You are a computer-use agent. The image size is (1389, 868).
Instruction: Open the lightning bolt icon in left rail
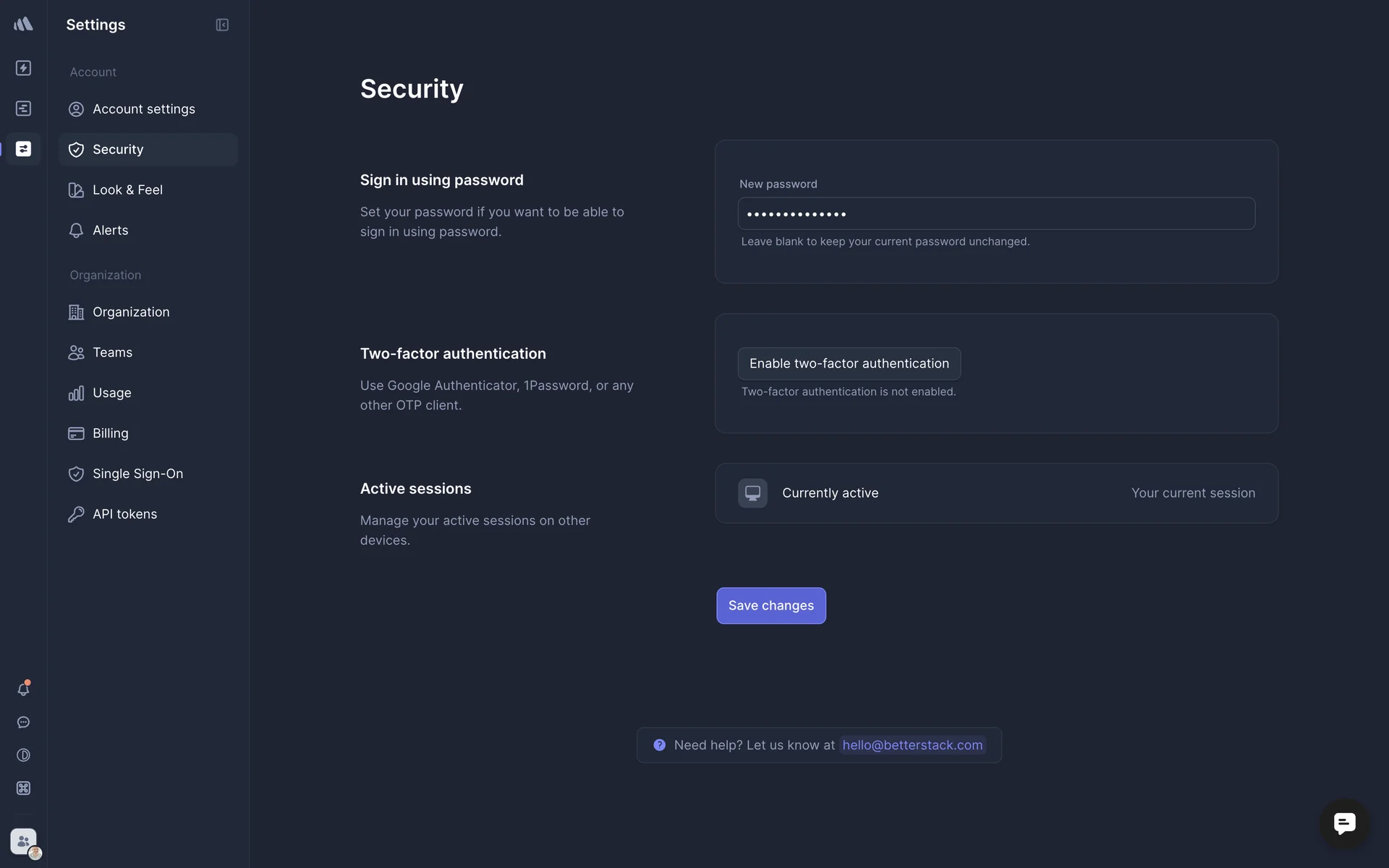[23, 68]
